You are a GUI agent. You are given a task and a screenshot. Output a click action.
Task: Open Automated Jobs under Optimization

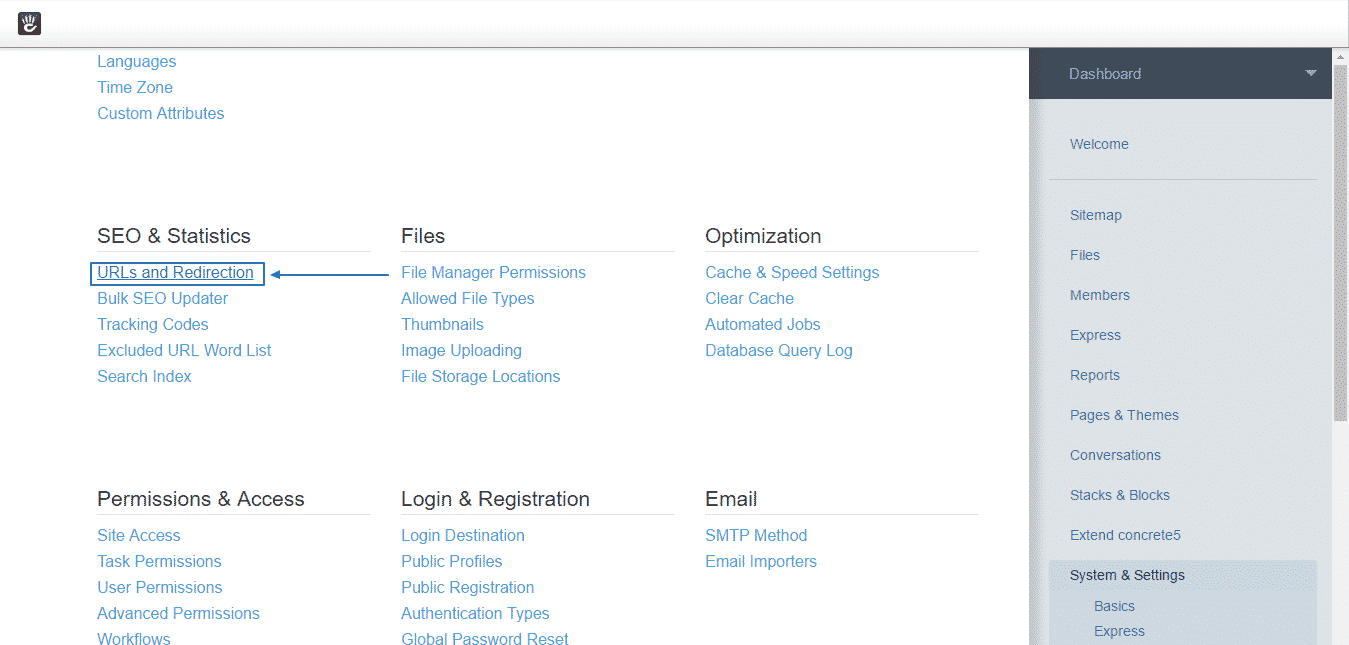click(762, 324)
